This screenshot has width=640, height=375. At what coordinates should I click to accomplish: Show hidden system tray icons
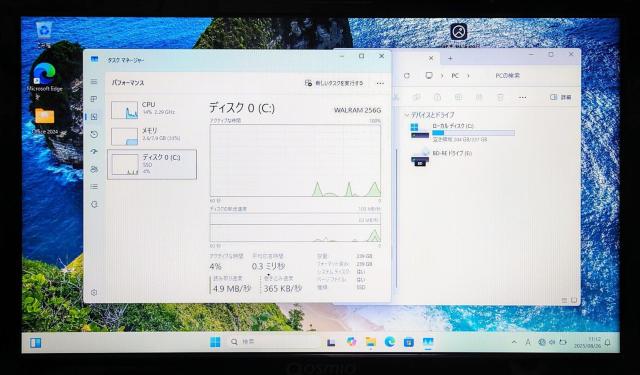[x=514, y=342]
